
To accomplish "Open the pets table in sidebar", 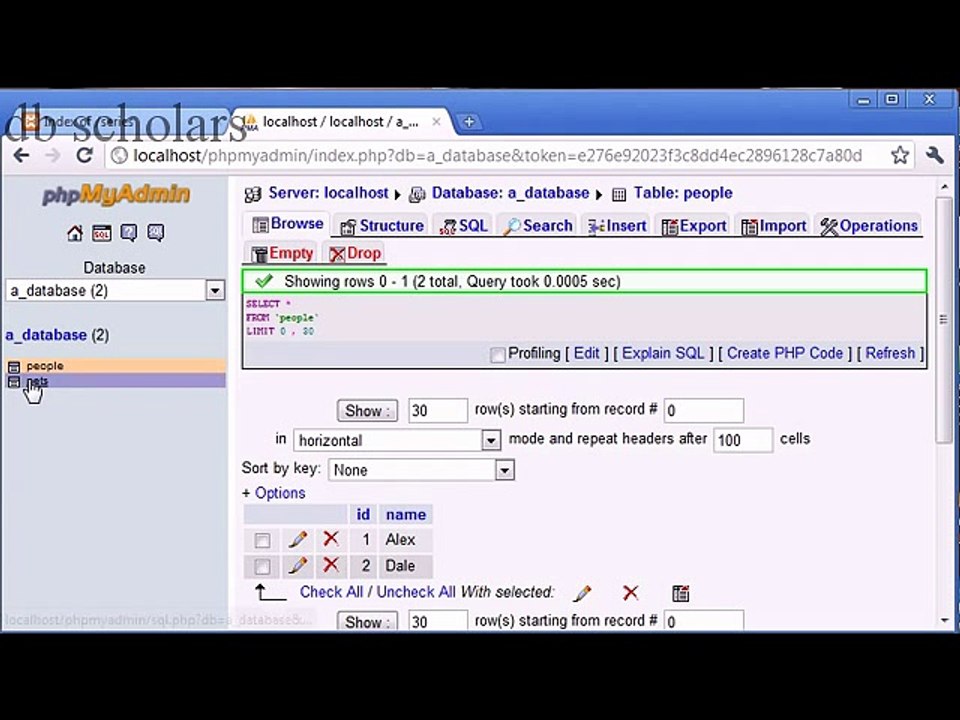I will pyautogui.click(x=37, y=381).
